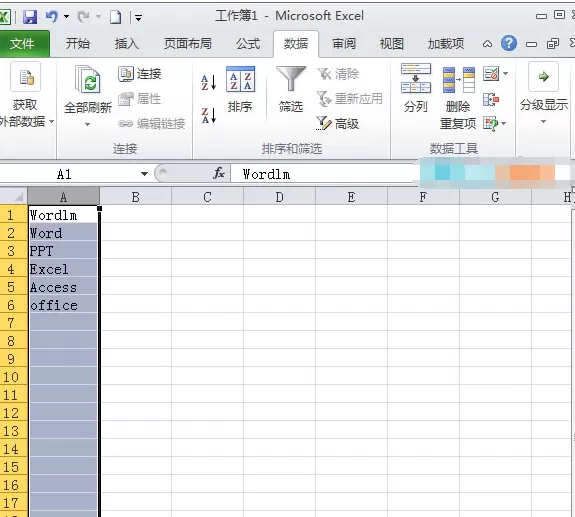Select column F header

(x=423, y=197)
